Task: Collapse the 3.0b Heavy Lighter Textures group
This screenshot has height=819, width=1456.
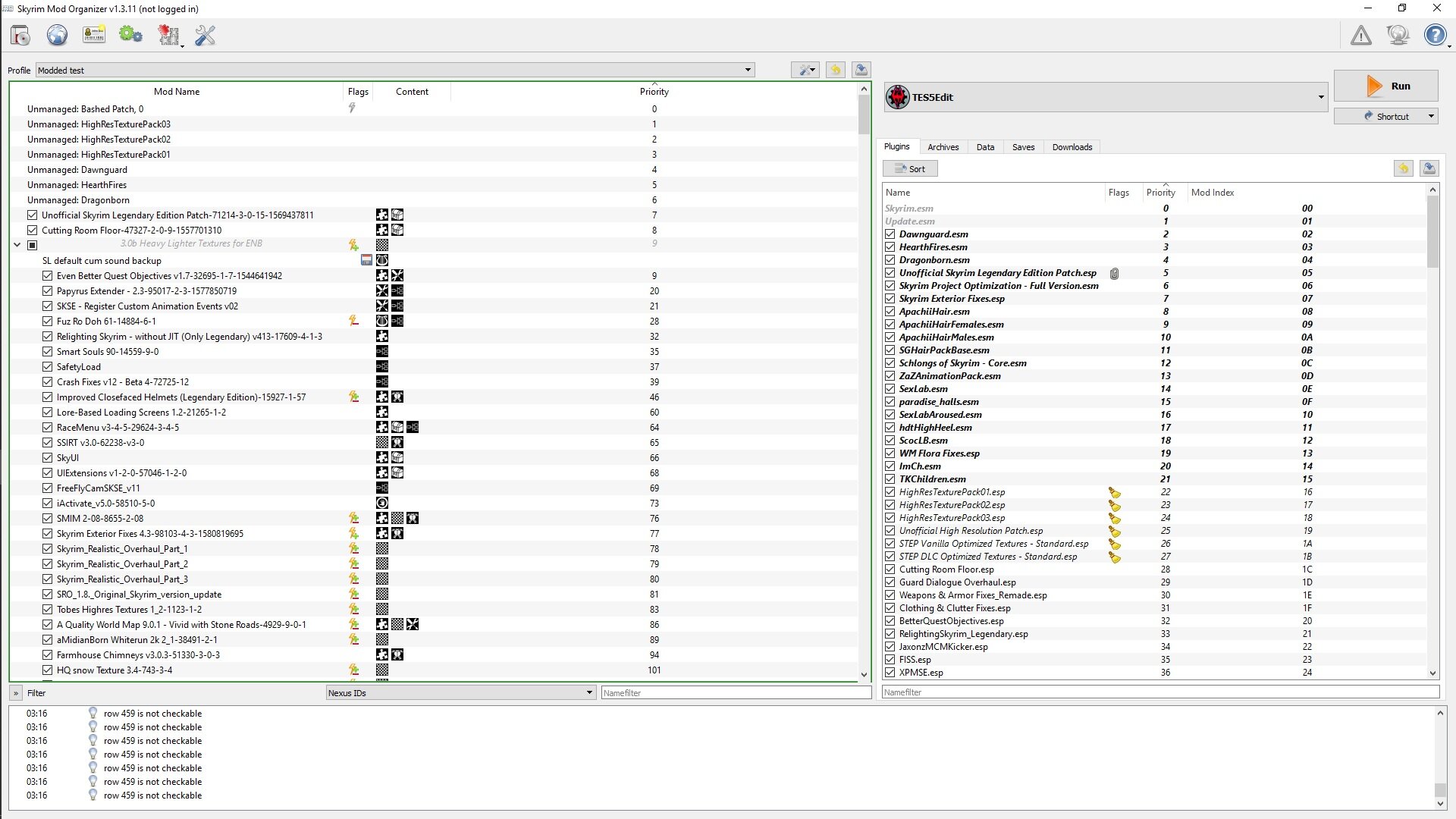Action: coord(17,244)
